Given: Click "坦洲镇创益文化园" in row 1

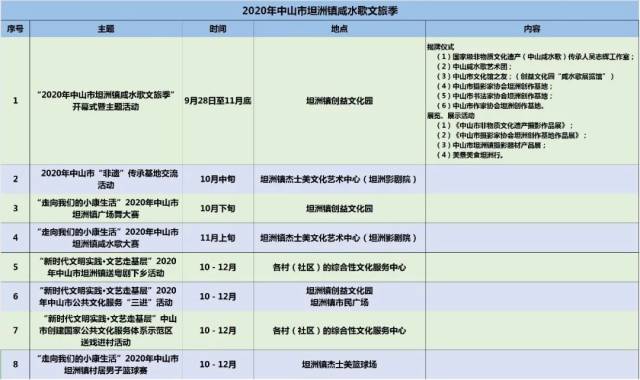Looking at the screenshot, I should coord(339,100).
